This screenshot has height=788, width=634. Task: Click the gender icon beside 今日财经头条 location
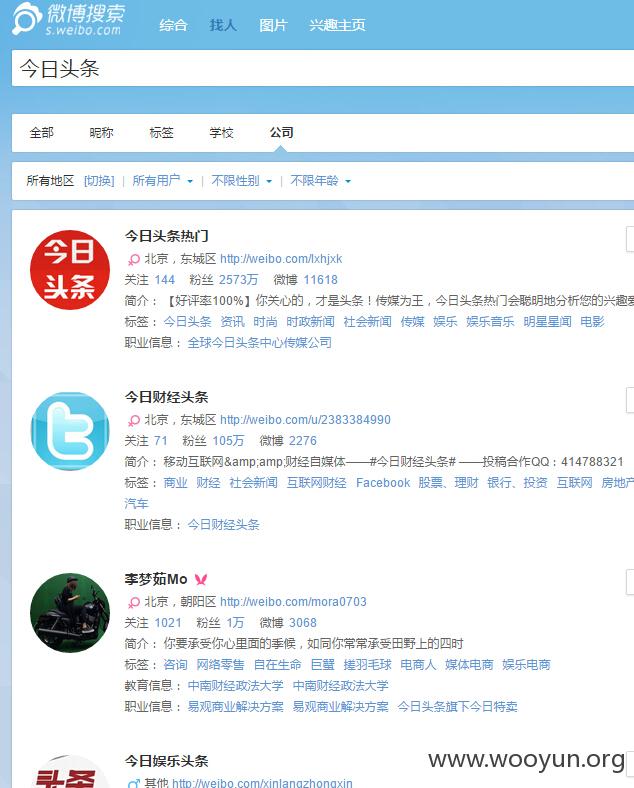(x=134, y=420)
